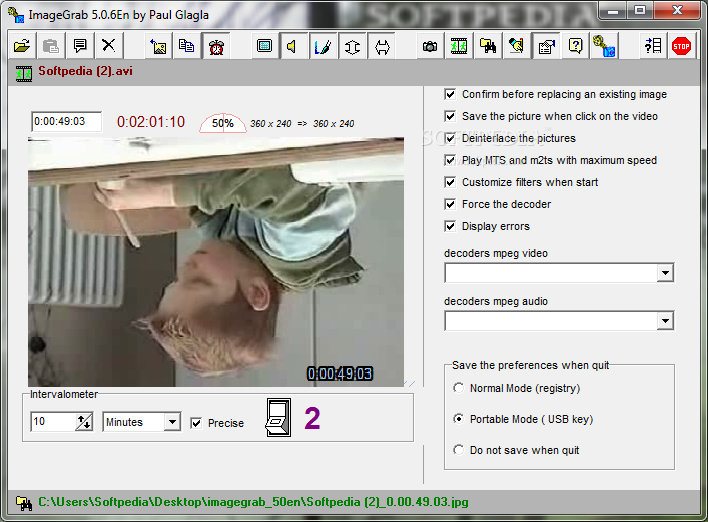Toggle the alarm clock intervalometer icon

[x=216, y=46]
